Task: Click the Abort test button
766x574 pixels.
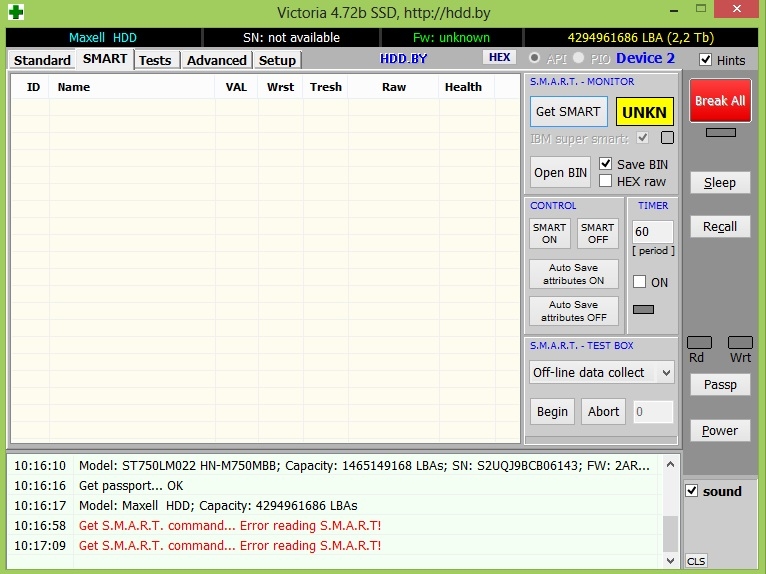Action: (x=603, y=412)
